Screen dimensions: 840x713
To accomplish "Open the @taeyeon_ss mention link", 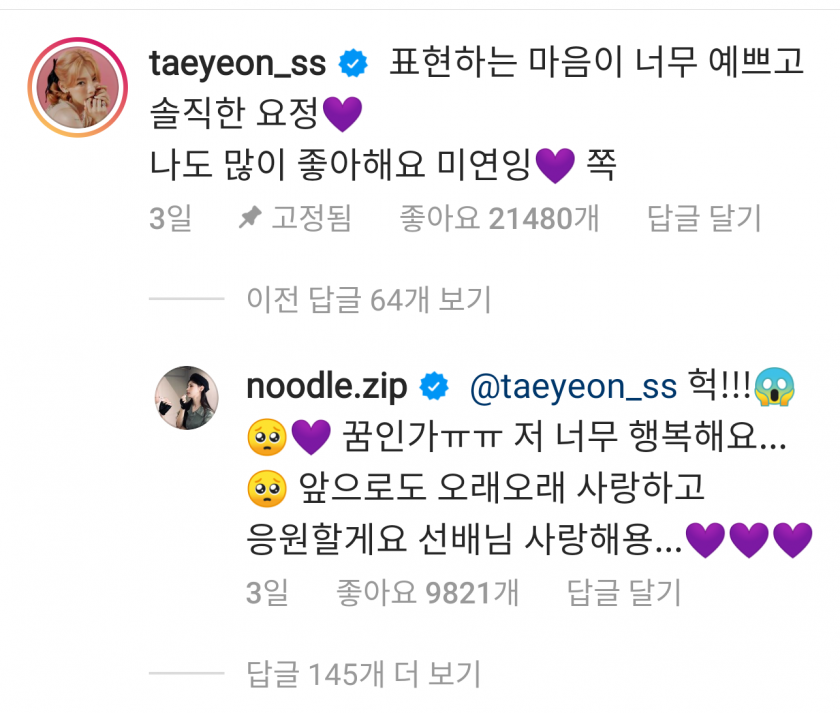I will 573,387.
